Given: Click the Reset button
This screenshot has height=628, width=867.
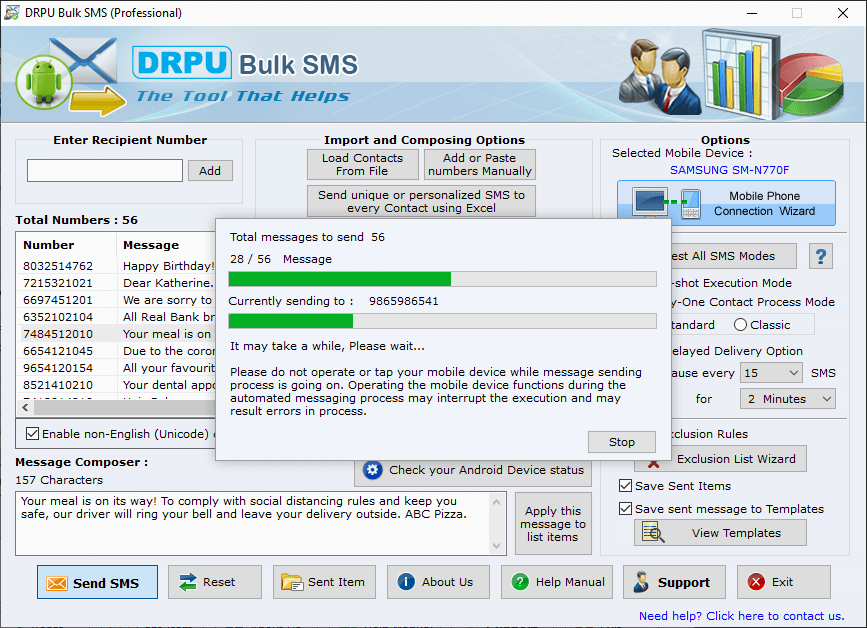Looking at the screenshot, I should (215, 582).
